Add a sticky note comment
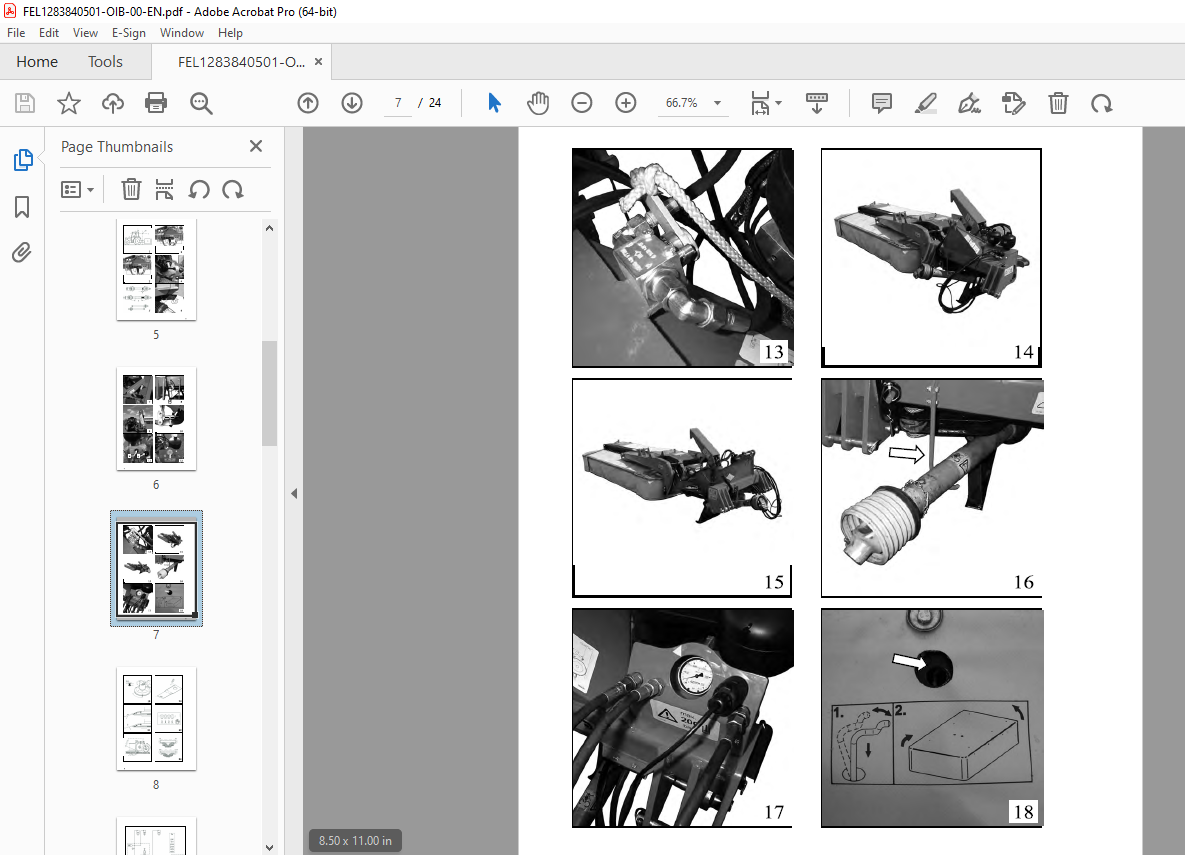This screenshot has height=855, width=1185. click(882, 103)
